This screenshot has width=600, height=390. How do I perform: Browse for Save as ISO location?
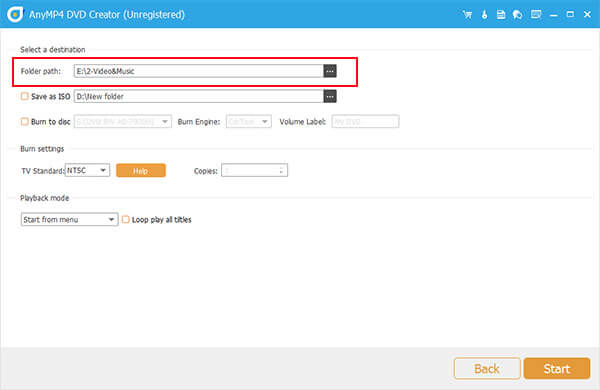click(330, 96)
